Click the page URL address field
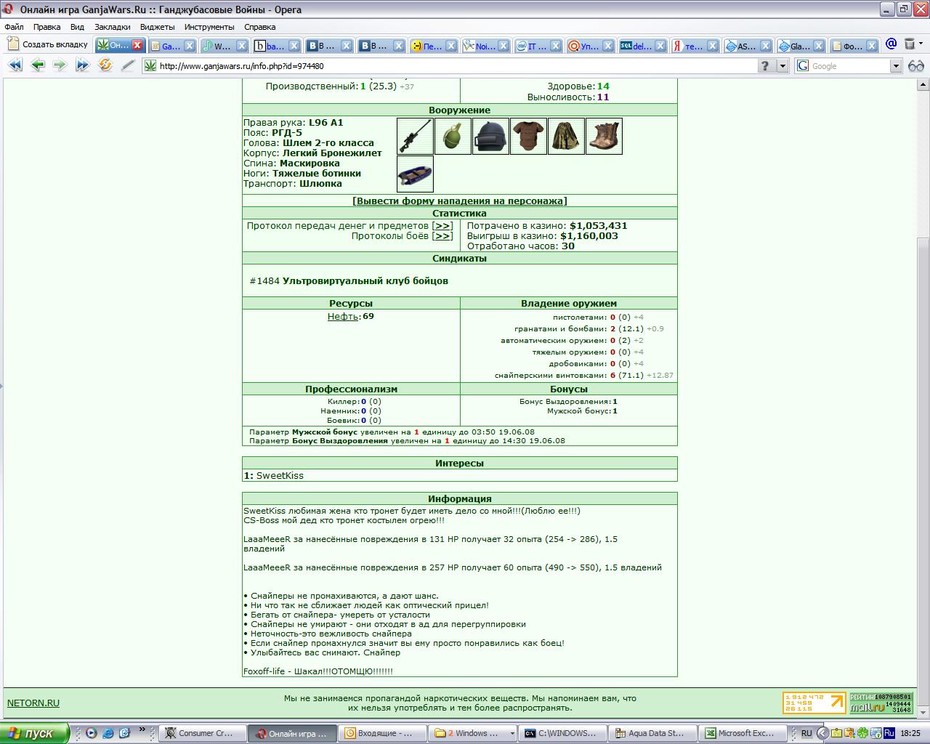The height and width of the screenshot is (744, 930). click(451, 66)
